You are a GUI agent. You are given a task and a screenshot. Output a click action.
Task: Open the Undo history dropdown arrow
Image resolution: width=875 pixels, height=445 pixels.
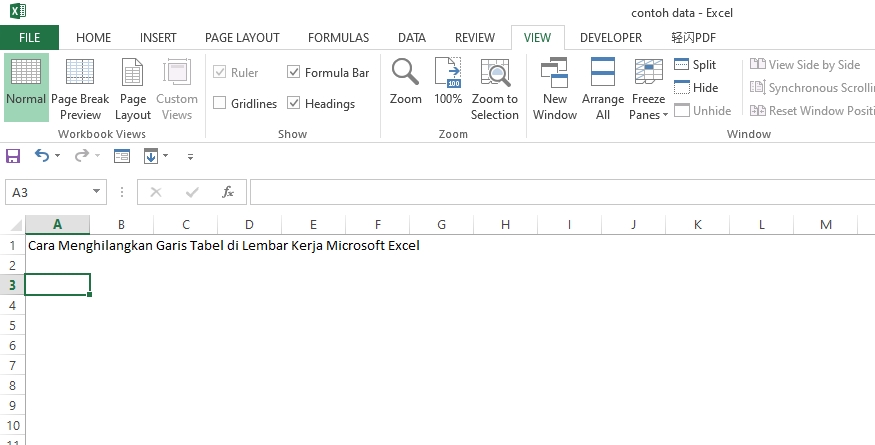click(x=57, y=156)
